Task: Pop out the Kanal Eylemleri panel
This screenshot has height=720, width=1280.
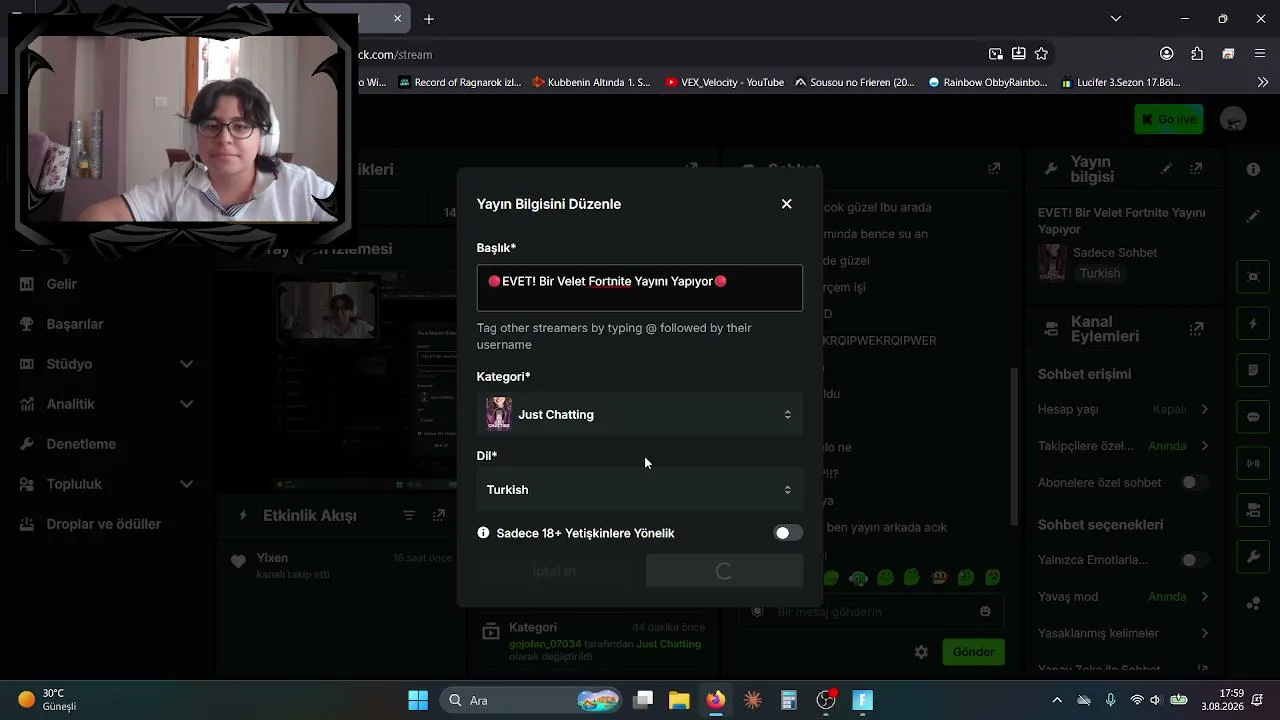Action: [x=1196, y=328]
